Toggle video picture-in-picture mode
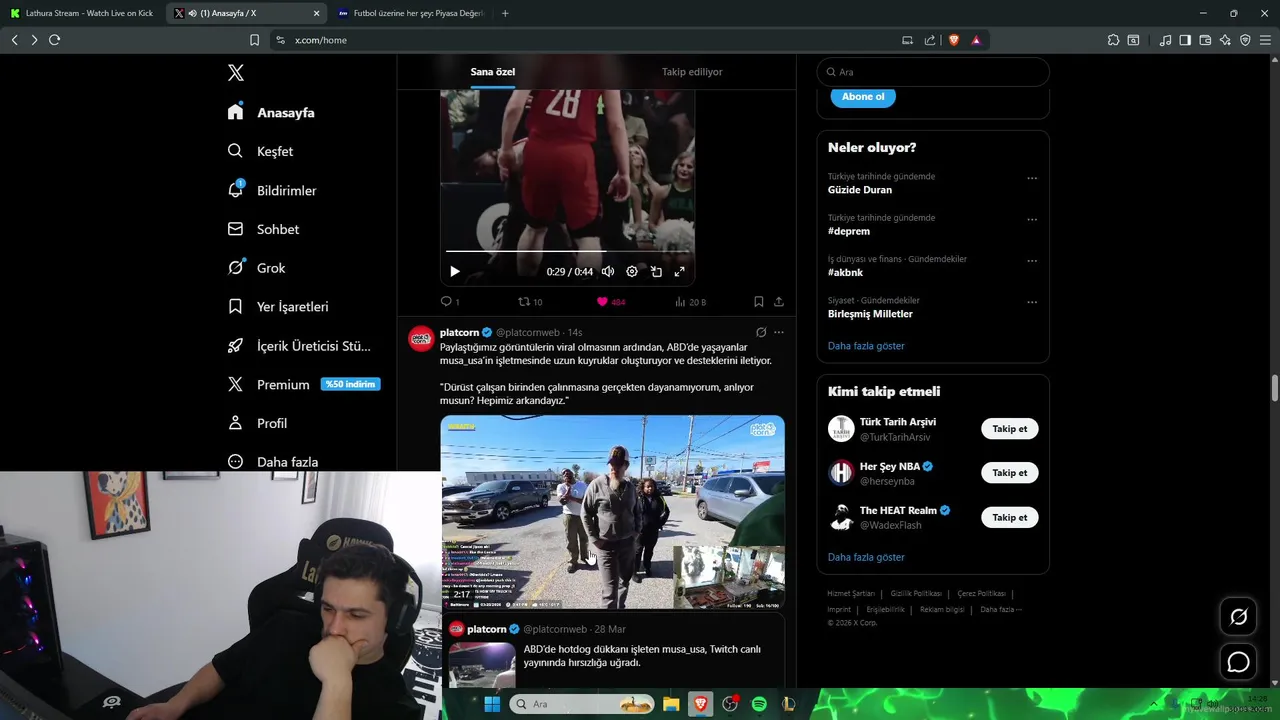 (656, 271)
